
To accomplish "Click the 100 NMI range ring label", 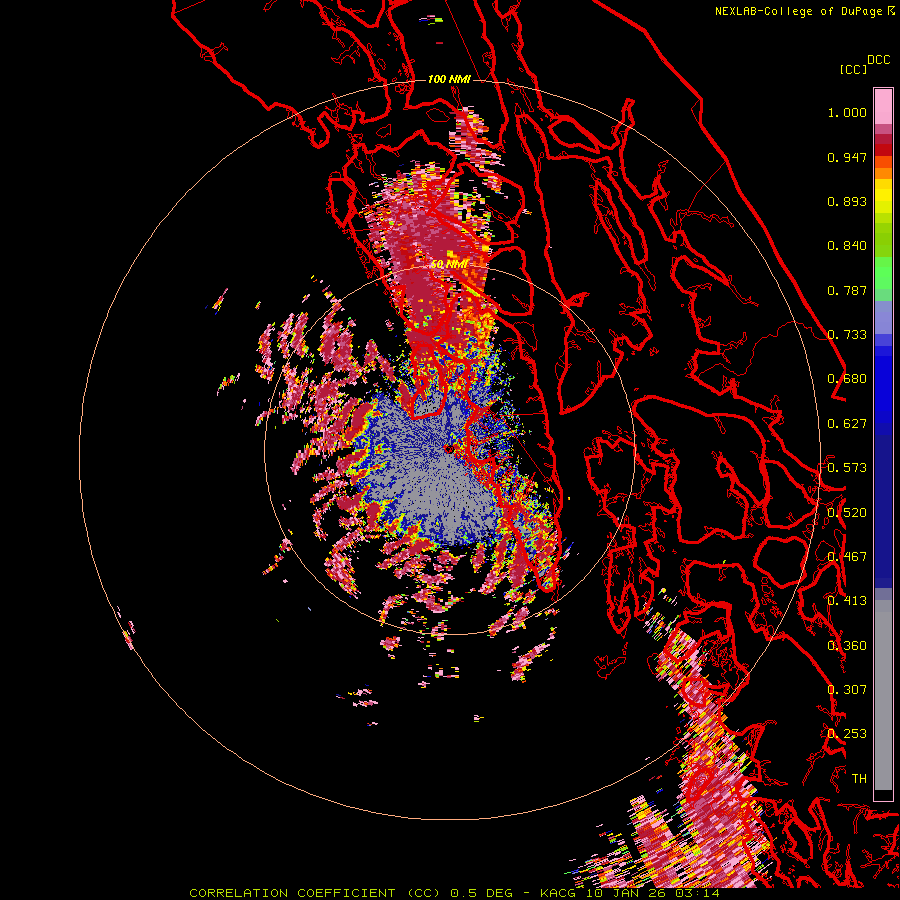I will [x=449, y=79].
